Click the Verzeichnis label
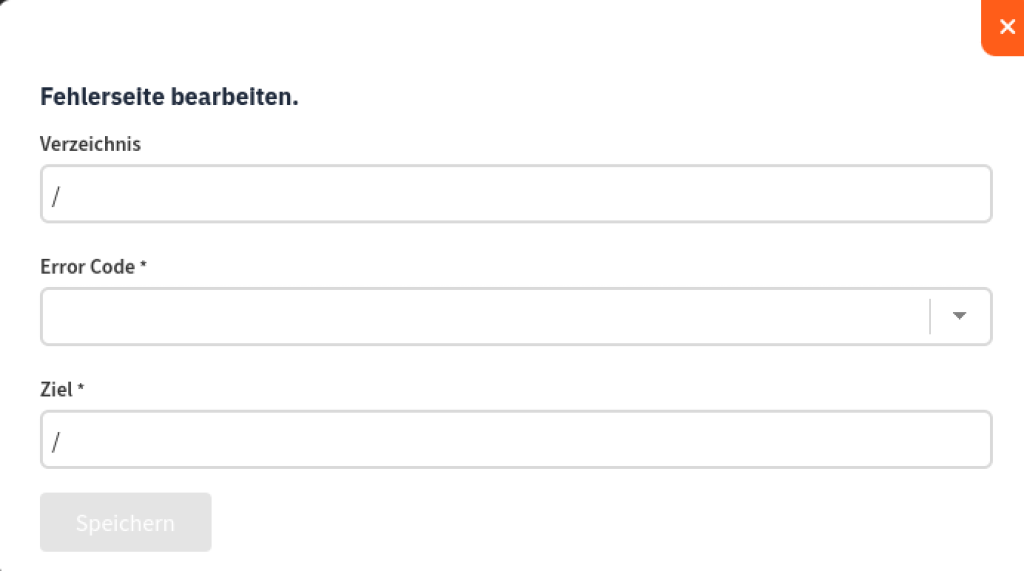This screenshot has height=571, width=1024. pos(90,144)
